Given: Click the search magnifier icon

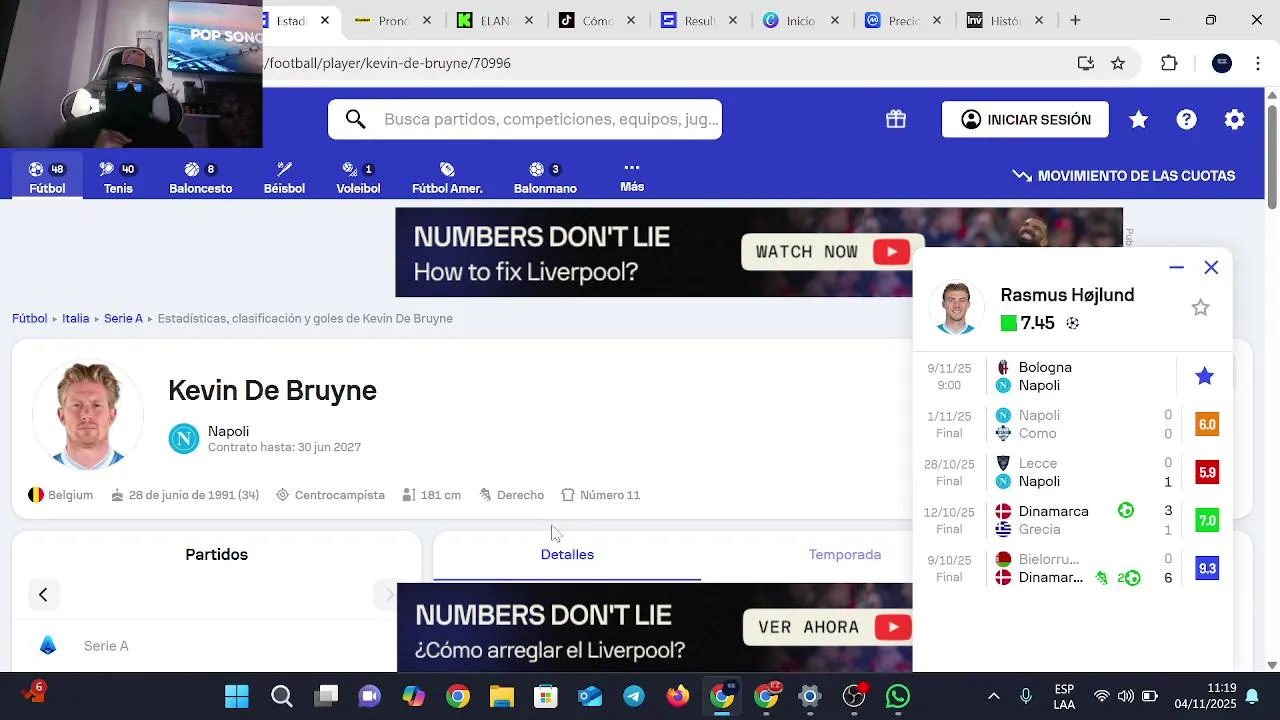Looking at the screenshot, I should click(x=355, y=120).
